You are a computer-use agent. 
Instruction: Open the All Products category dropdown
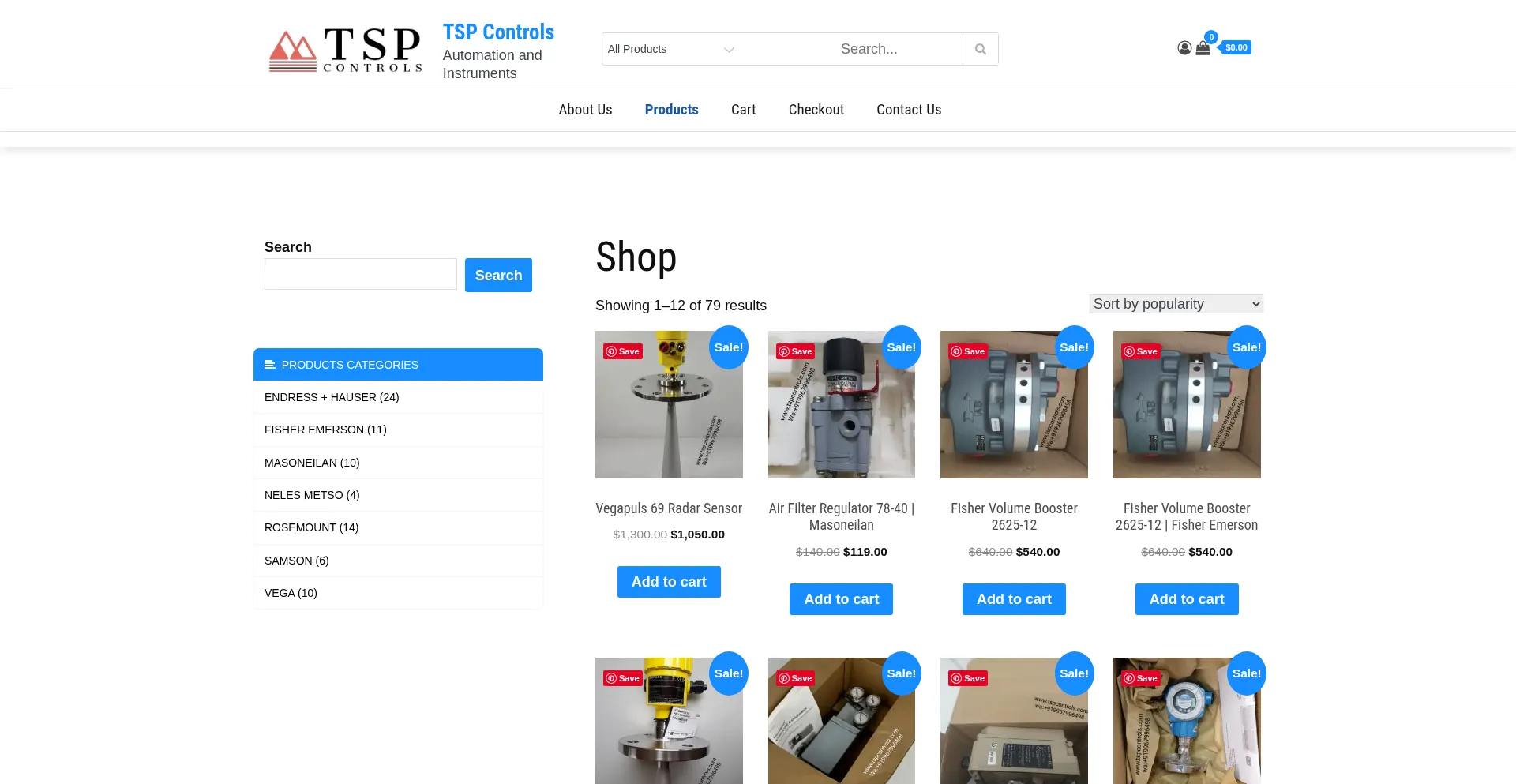tap(671, 49)
